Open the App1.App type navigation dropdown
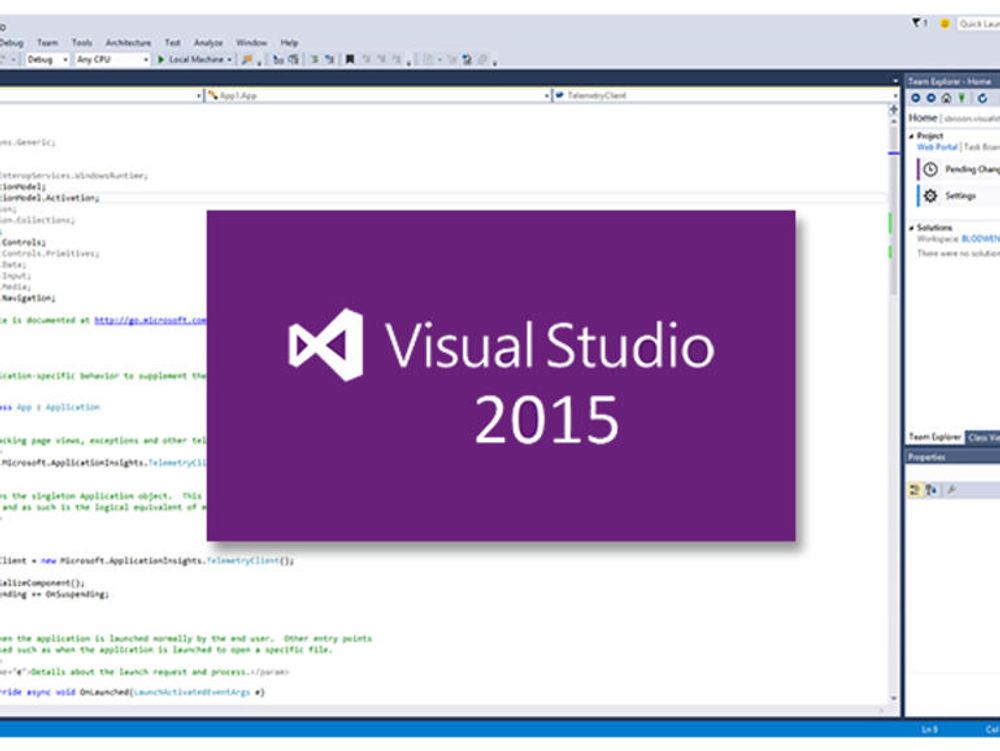Viewport: 1000px width, 751px height. click(547, 96)
